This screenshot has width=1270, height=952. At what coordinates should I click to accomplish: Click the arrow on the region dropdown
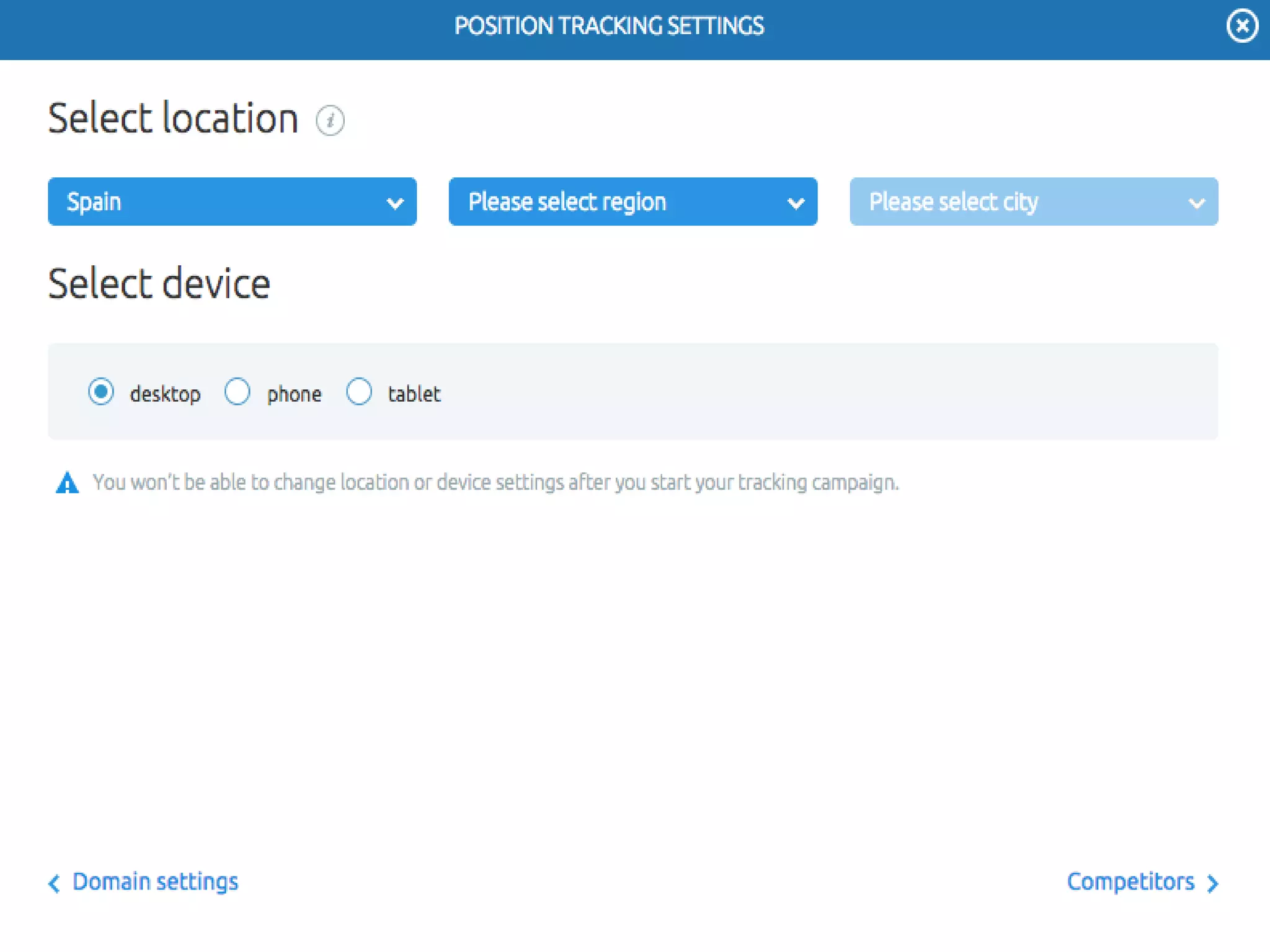pyautogui.click(x=796, y=203)
